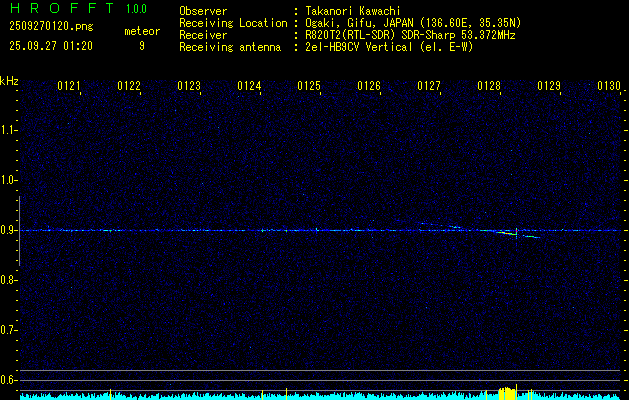Select the 0.9 kHz axis label
629x400 pixels.
click(x=9, y=230)
